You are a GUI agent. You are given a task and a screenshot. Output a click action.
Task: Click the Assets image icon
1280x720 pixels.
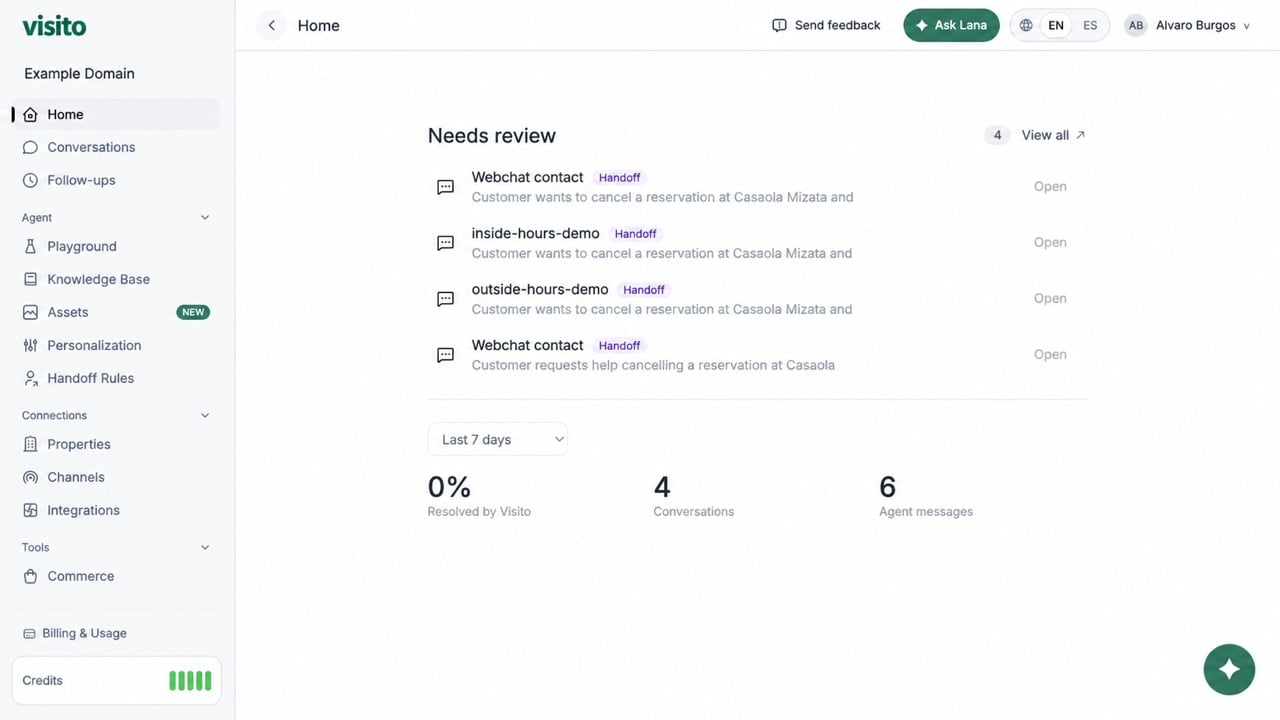pyautogui.click(x=30, y=312)
